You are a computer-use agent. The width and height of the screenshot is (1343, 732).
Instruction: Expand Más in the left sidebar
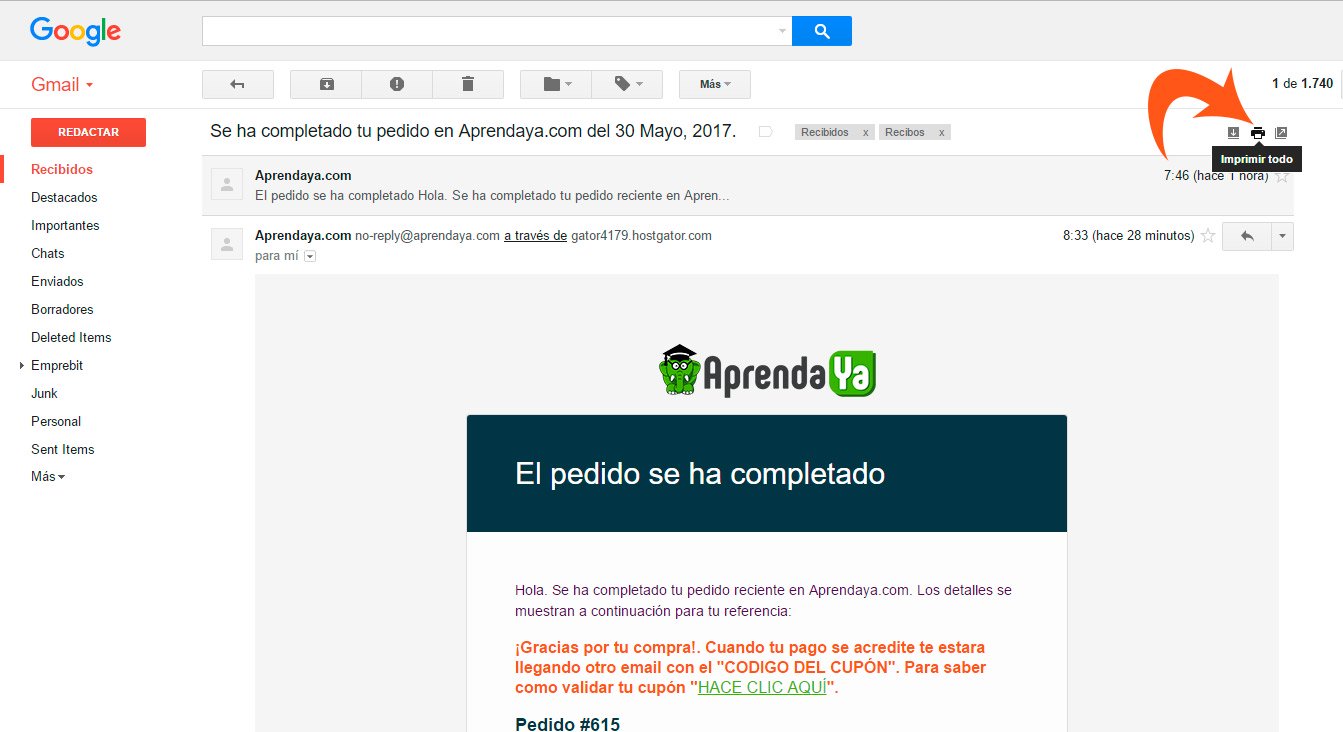coord(47,477)
